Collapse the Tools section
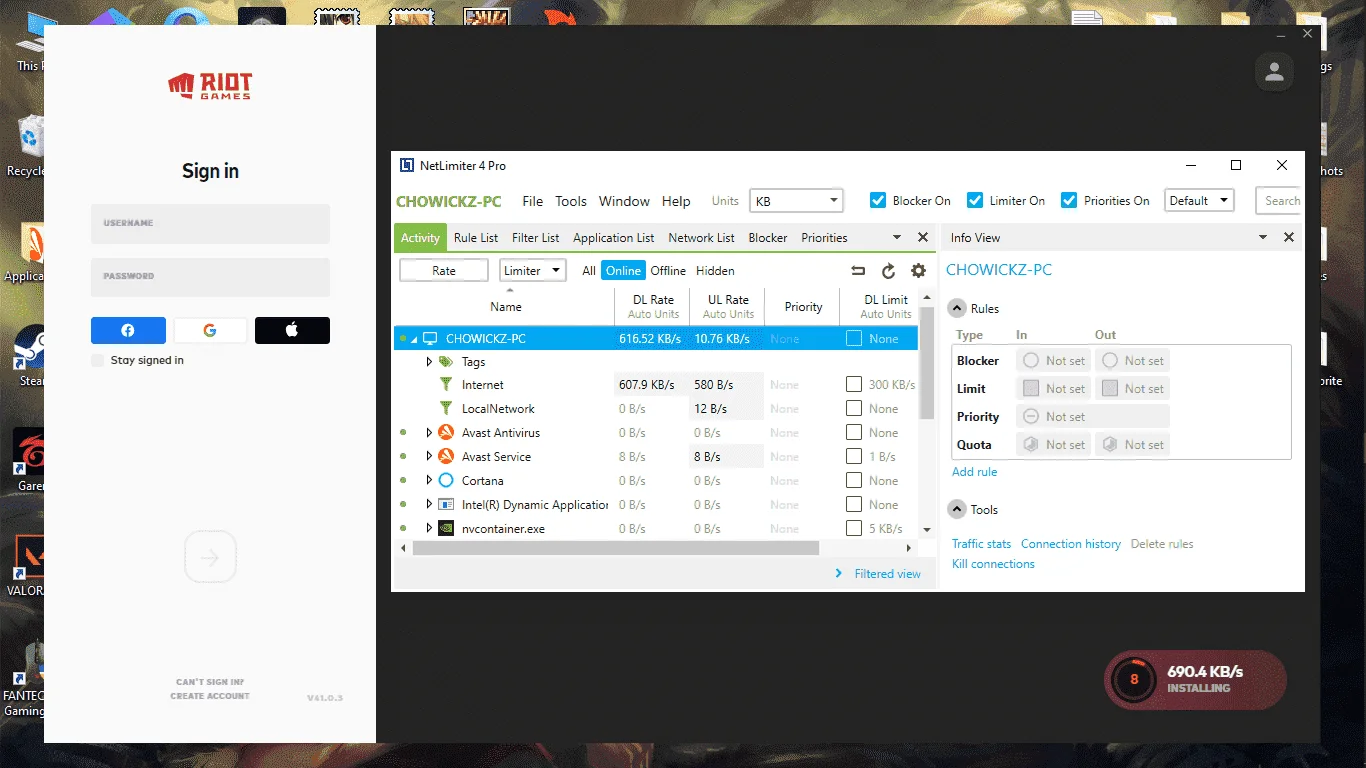This screenshot has height=768, width=1366. pyautogui.click(x=957, y=509)
